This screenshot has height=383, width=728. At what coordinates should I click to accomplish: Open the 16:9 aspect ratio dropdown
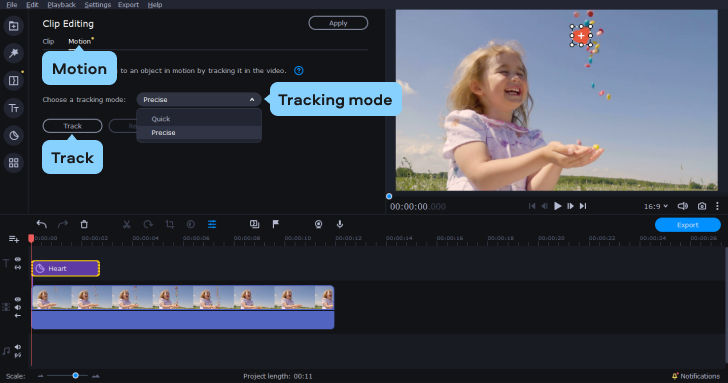point(656,206)
